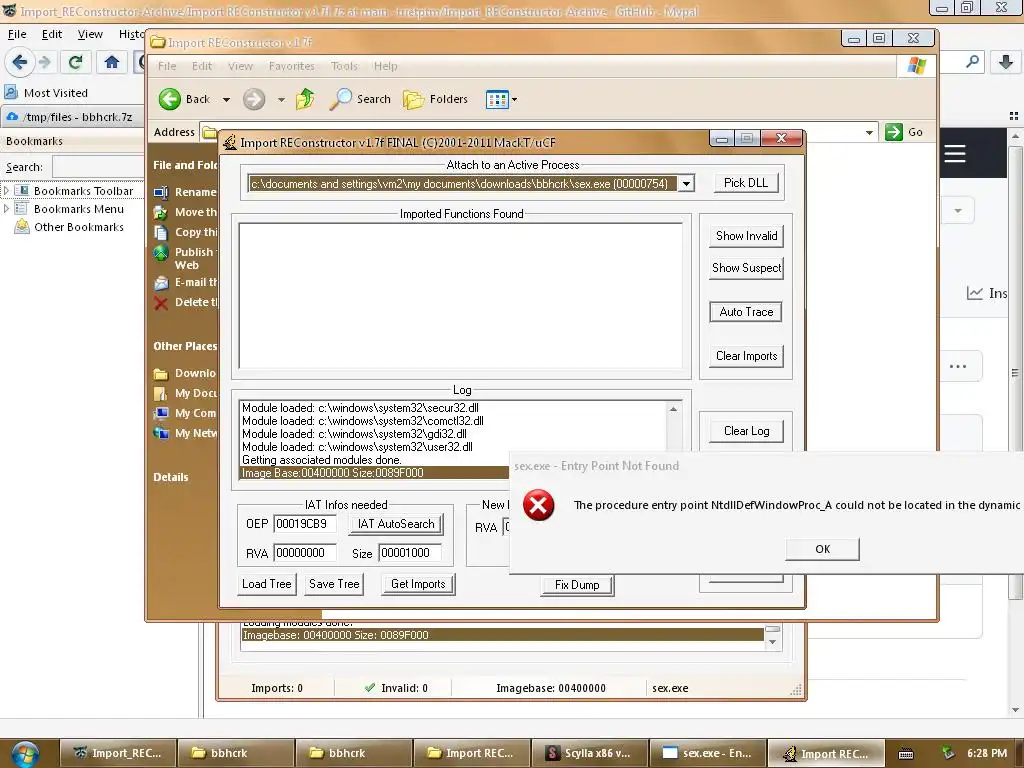The width and height of the screenshot is (1024, 768).
Task: Click IAT AutoSearch button
Action: [x=396, y=524]
